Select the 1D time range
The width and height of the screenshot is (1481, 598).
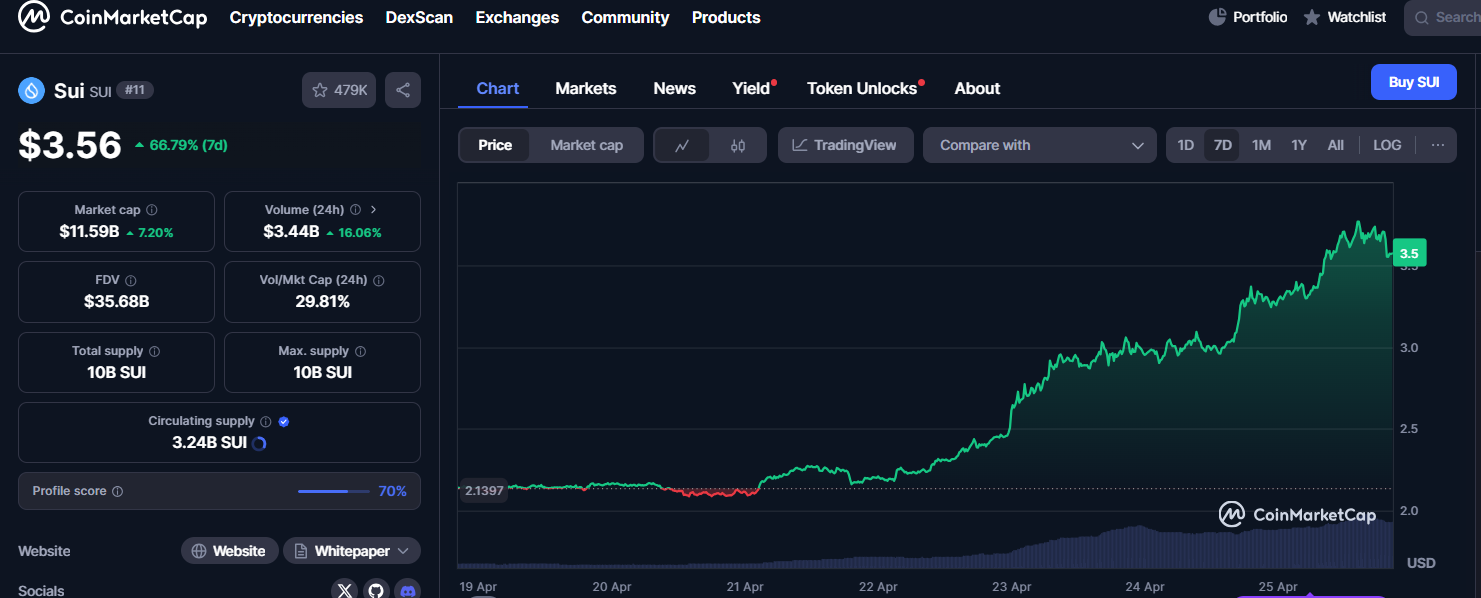coord(1185,145)
